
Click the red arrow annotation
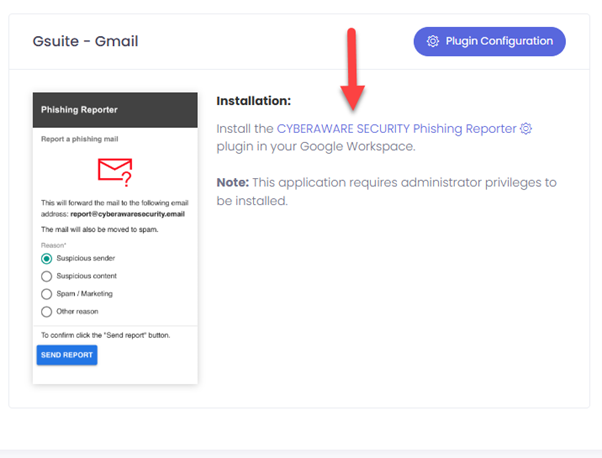click(x=352, y=68)
